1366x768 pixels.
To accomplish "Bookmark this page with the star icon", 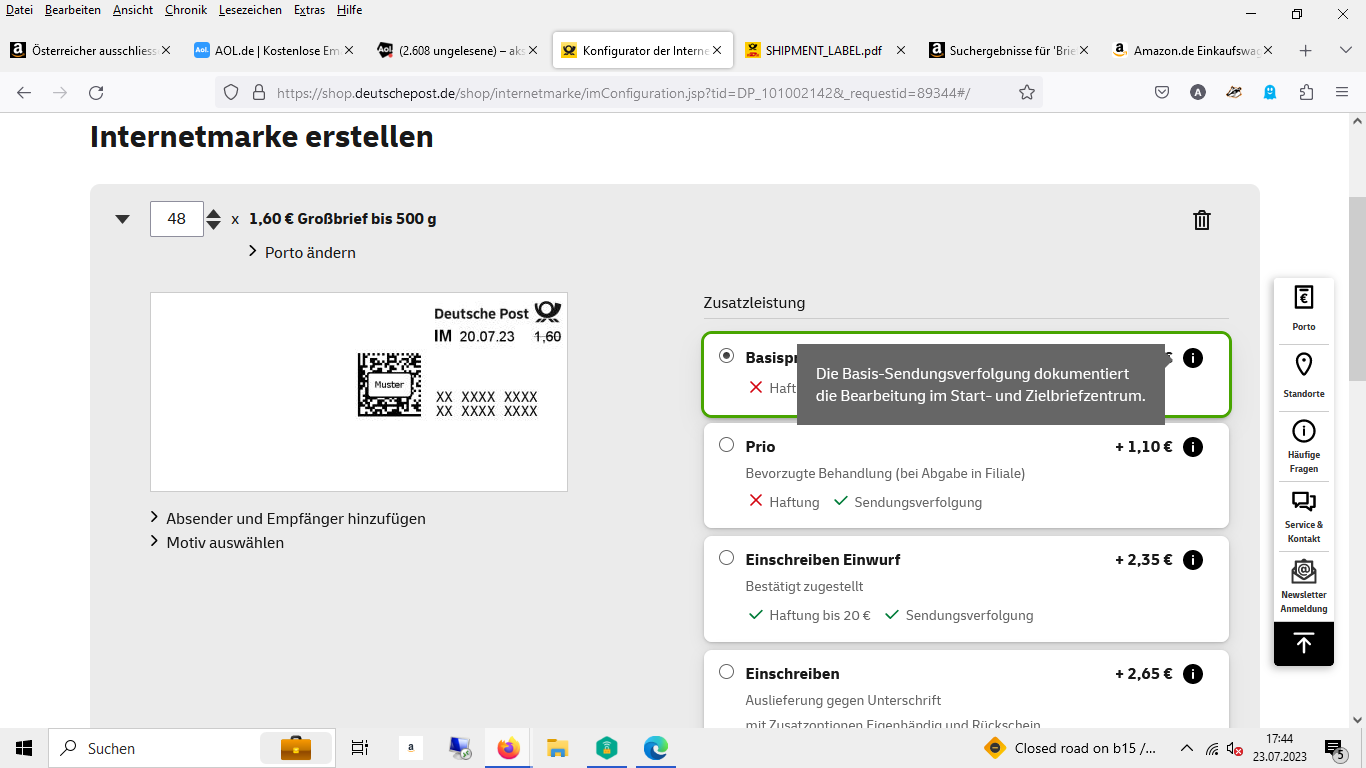I will point(1027,92).
